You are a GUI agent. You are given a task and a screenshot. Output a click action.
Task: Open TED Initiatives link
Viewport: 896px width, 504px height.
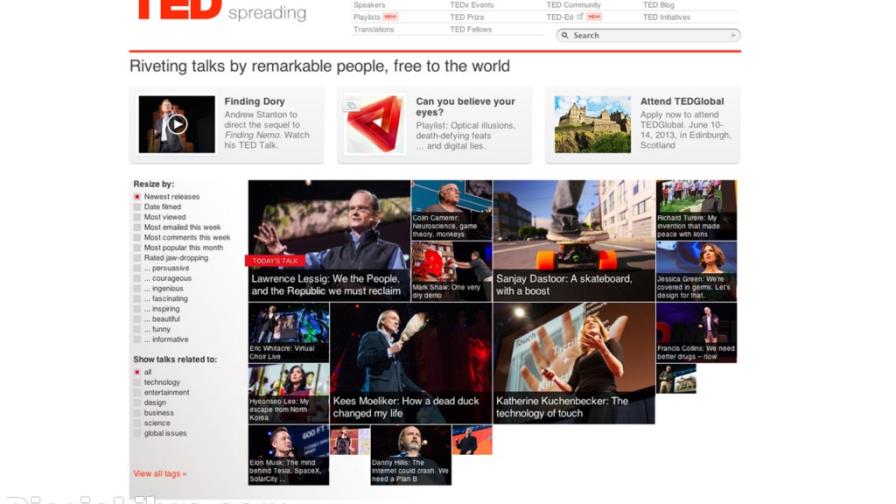click(666, 17)
